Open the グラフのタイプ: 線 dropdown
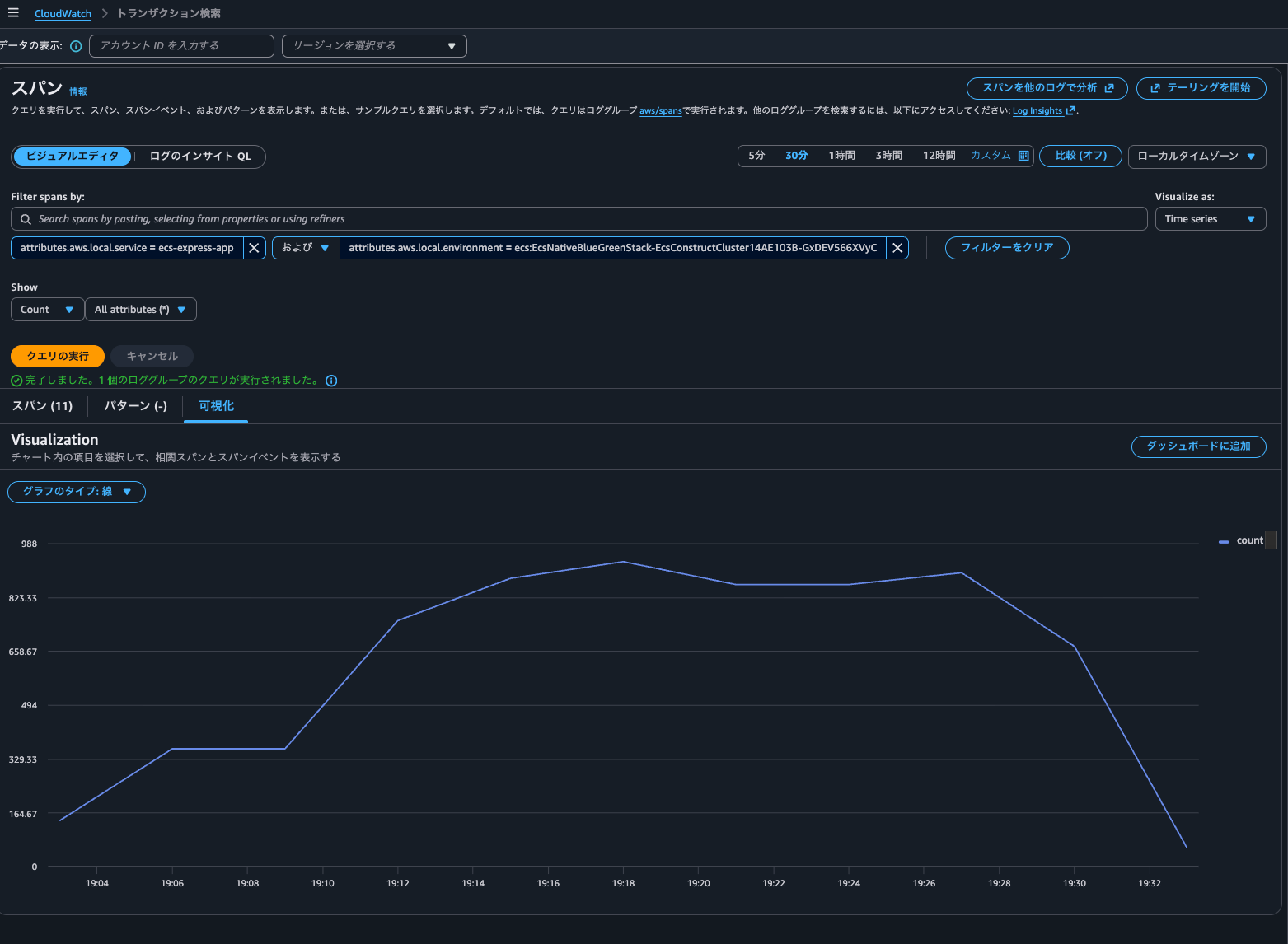 [76, 492]
